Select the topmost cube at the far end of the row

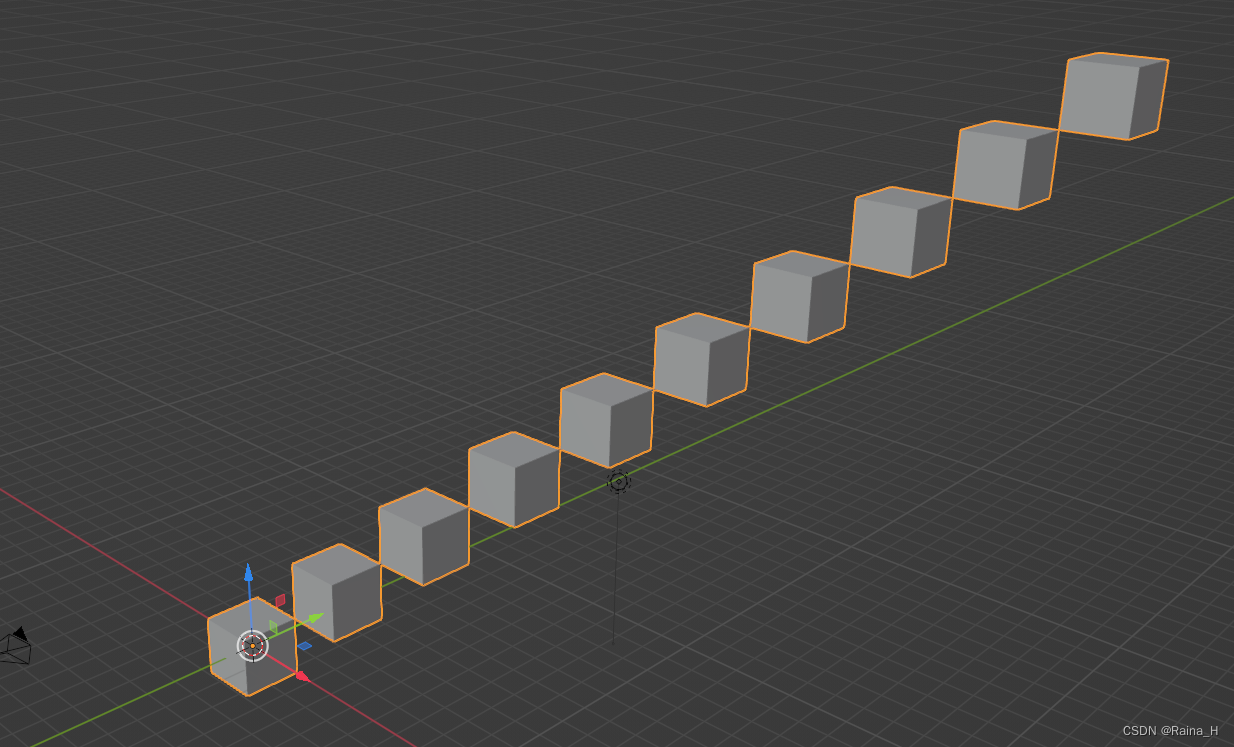pyautogui.click(x=1113, y=96)
